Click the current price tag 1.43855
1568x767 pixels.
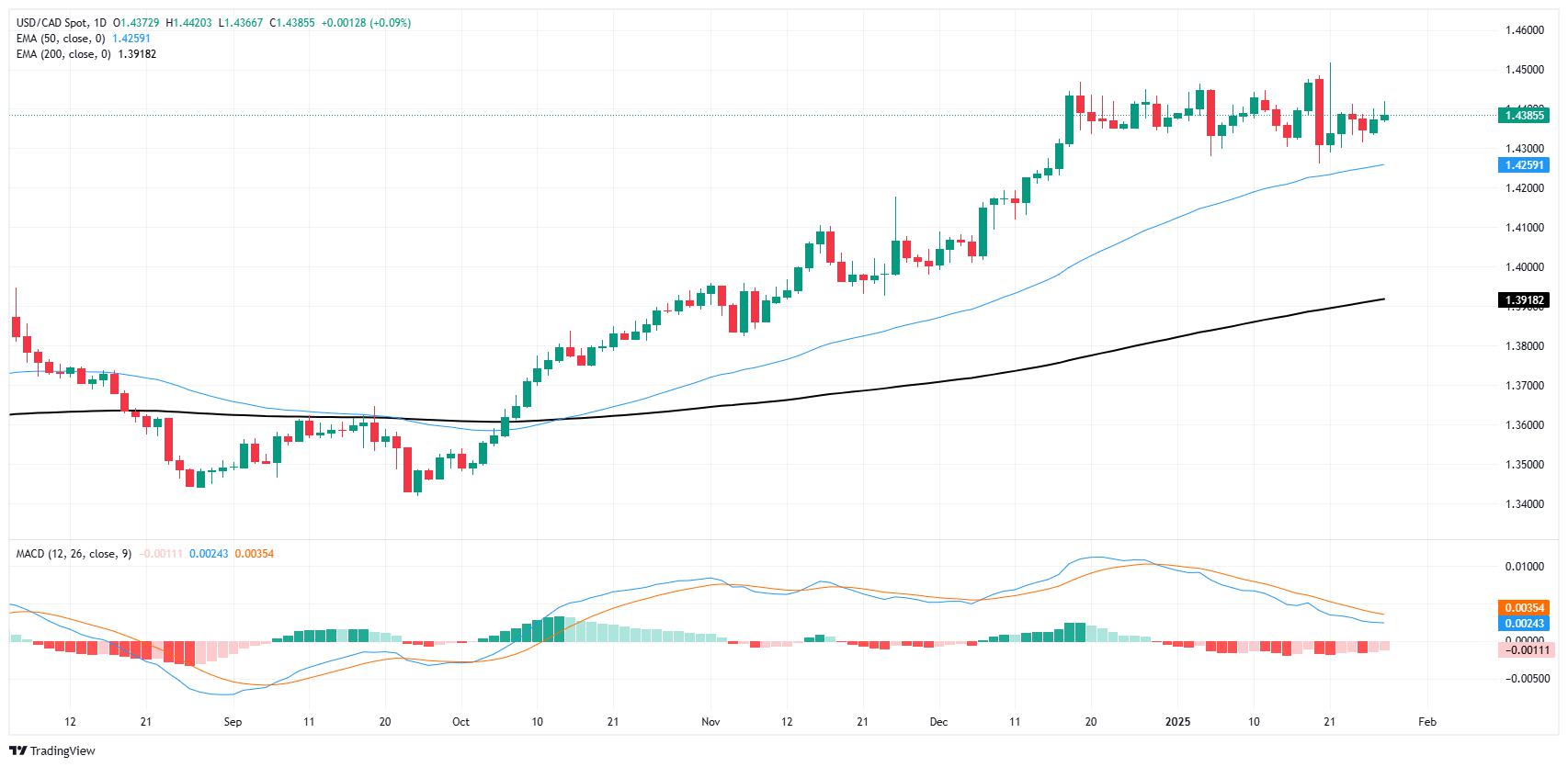point(1523,116)
